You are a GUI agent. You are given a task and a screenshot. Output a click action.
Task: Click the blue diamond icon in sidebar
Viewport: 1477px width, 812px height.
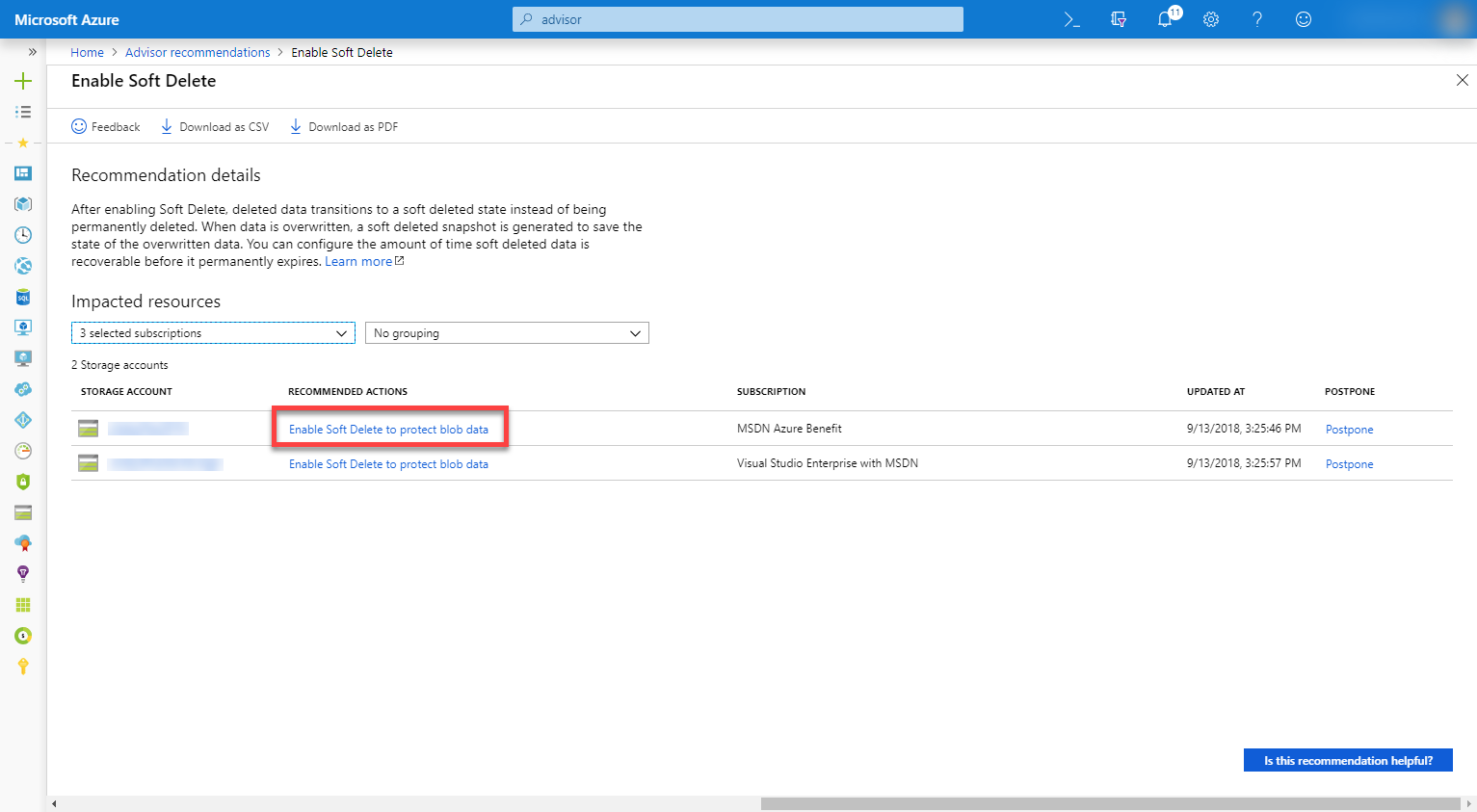click(23, 420)
